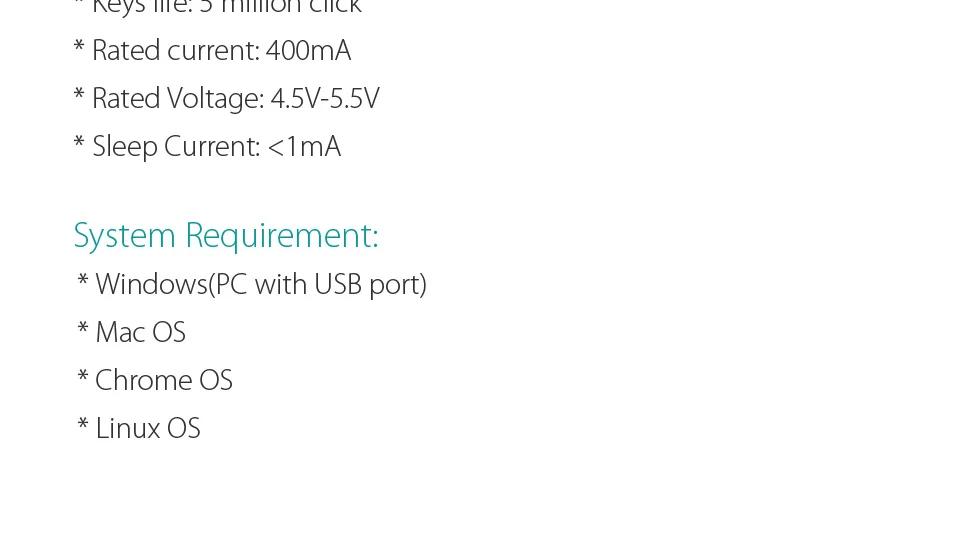The image size is (960, 548).
Task: Select the 'Sleep Current' label text
Action: (x=176, y=148)
